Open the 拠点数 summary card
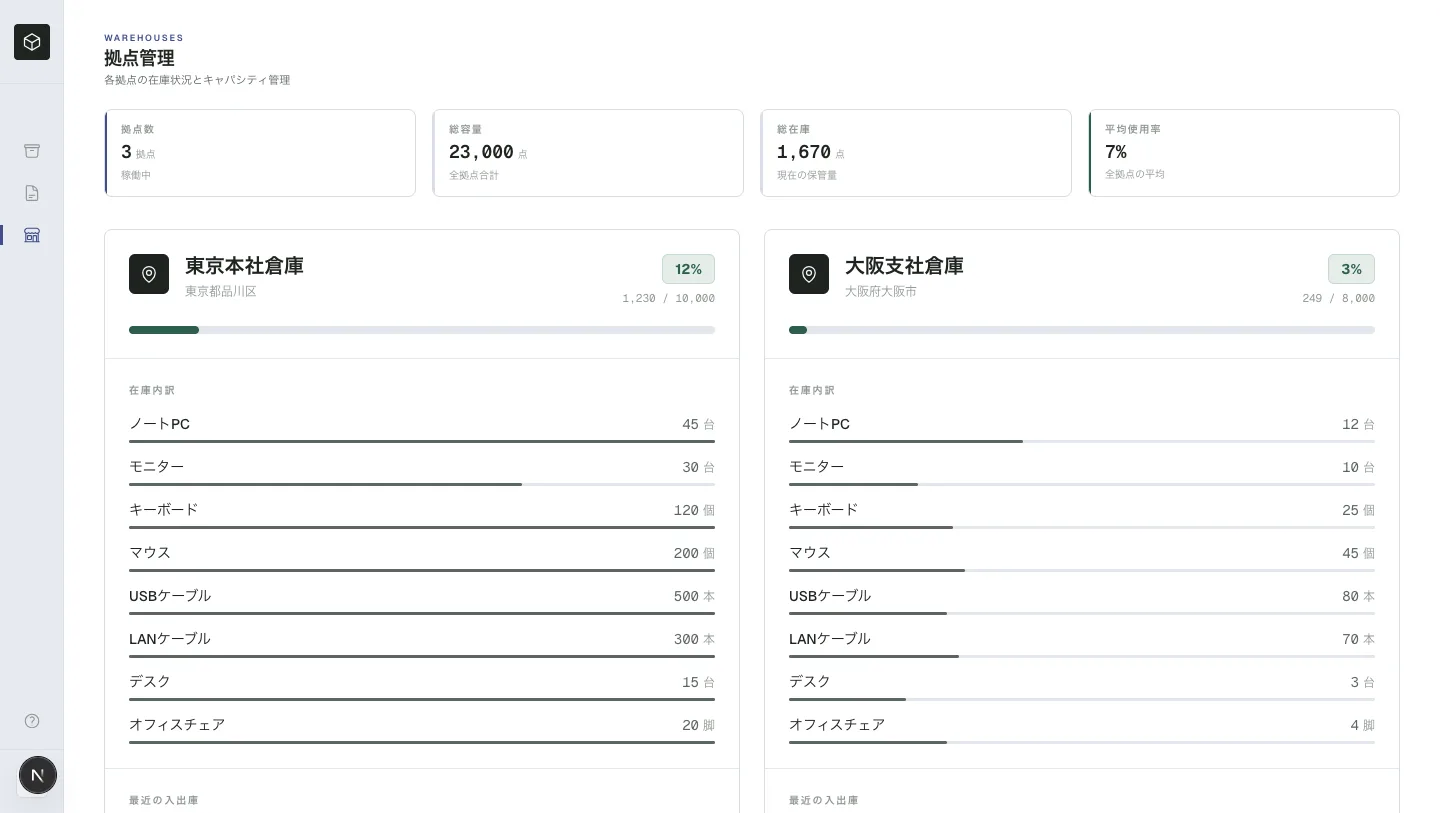Viewport: 1440px width, 813px height. pos(260,153)
